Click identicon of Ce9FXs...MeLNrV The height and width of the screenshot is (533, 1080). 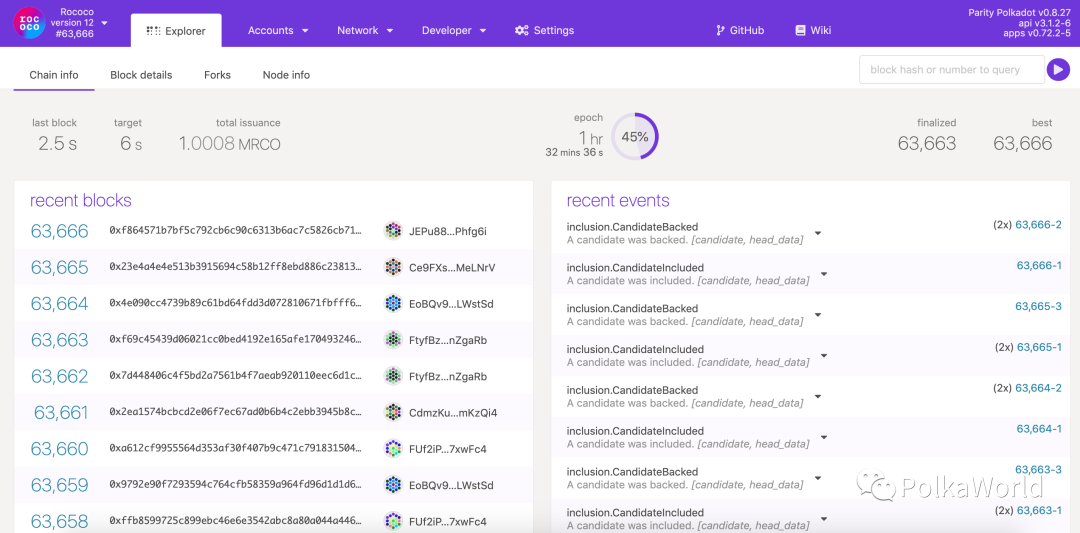click(393, 266)
